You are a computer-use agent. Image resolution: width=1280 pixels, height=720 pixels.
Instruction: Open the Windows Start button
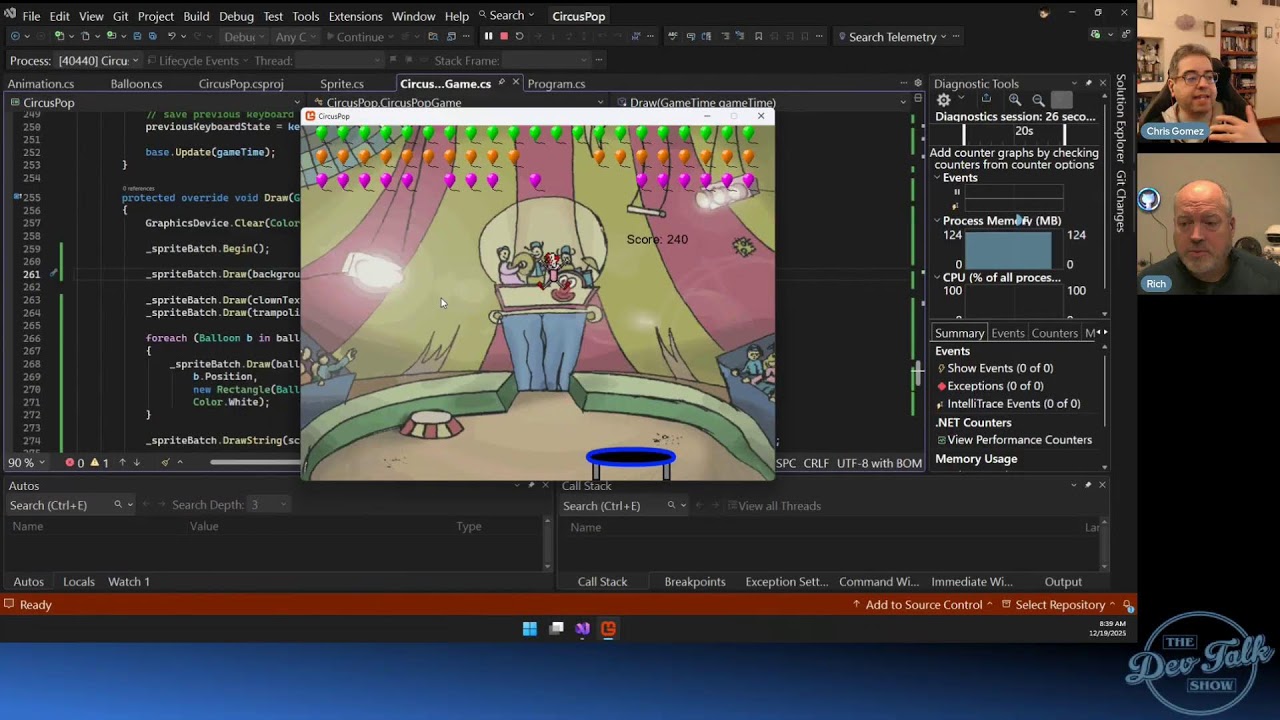point(530,628)
